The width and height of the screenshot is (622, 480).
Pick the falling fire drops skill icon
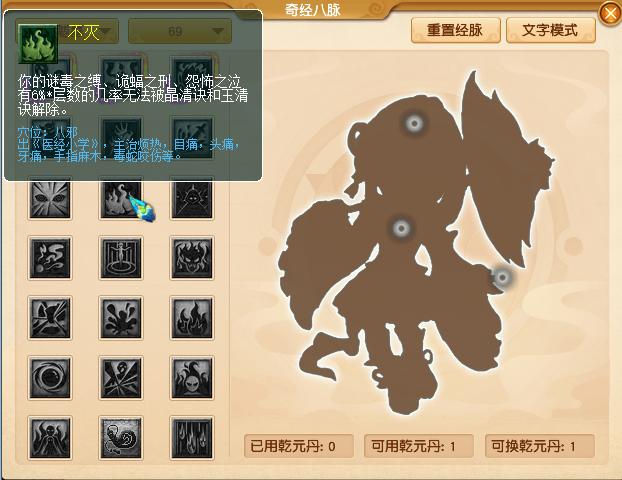pyautogui.click(x=192, y=438)
